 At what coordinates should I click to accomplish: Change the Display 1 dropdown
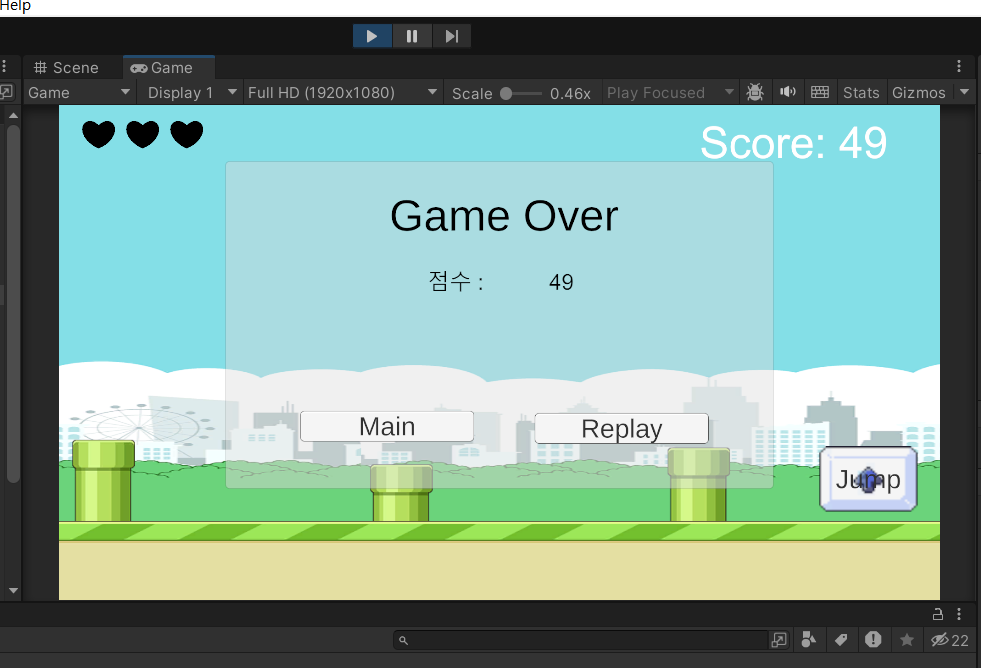point(192,93)
